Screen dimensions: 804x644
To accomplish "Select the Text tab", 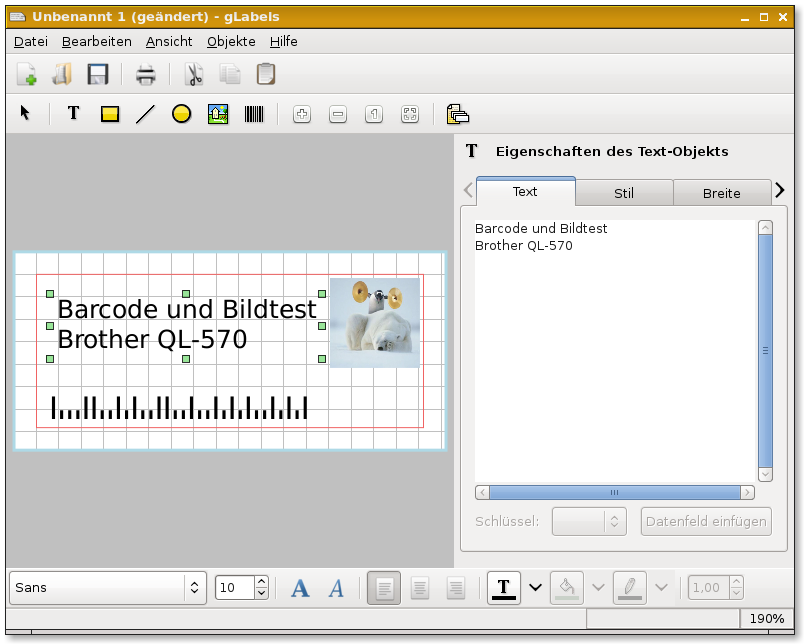I will [x=526, y=192].
